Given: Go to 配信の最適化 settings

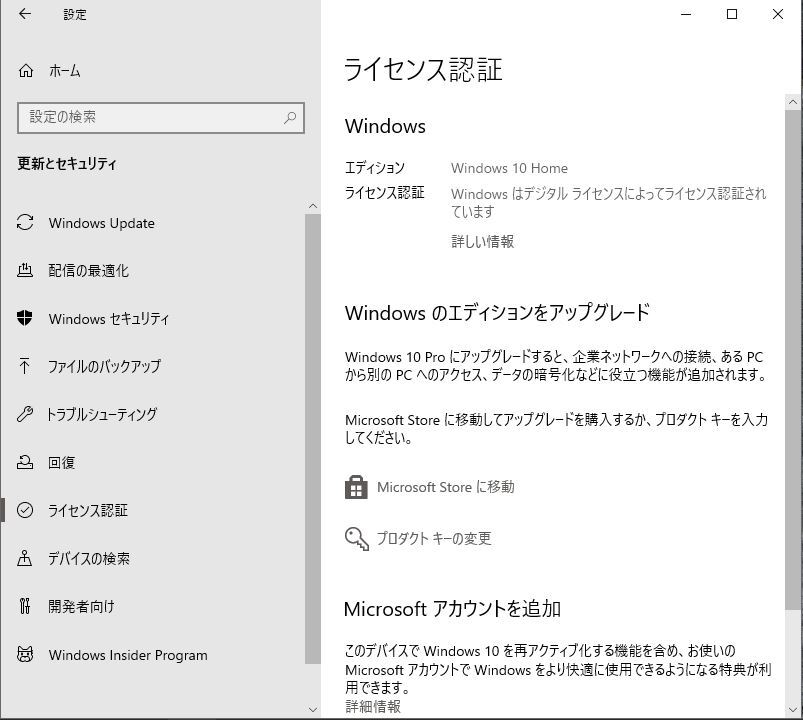Looking at the screenshot, I should coord(88,270).
